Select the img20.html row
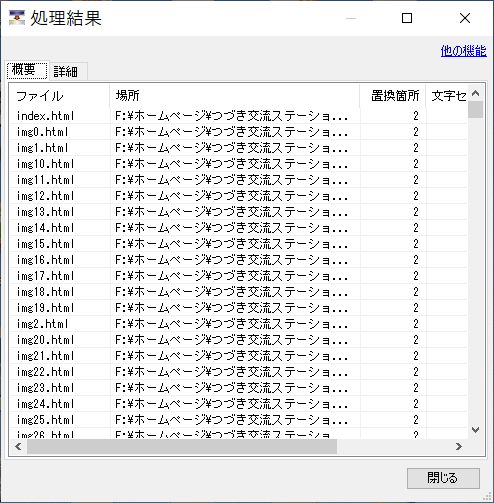Viewport: 494px width, 503px height. tap(238, 340)
